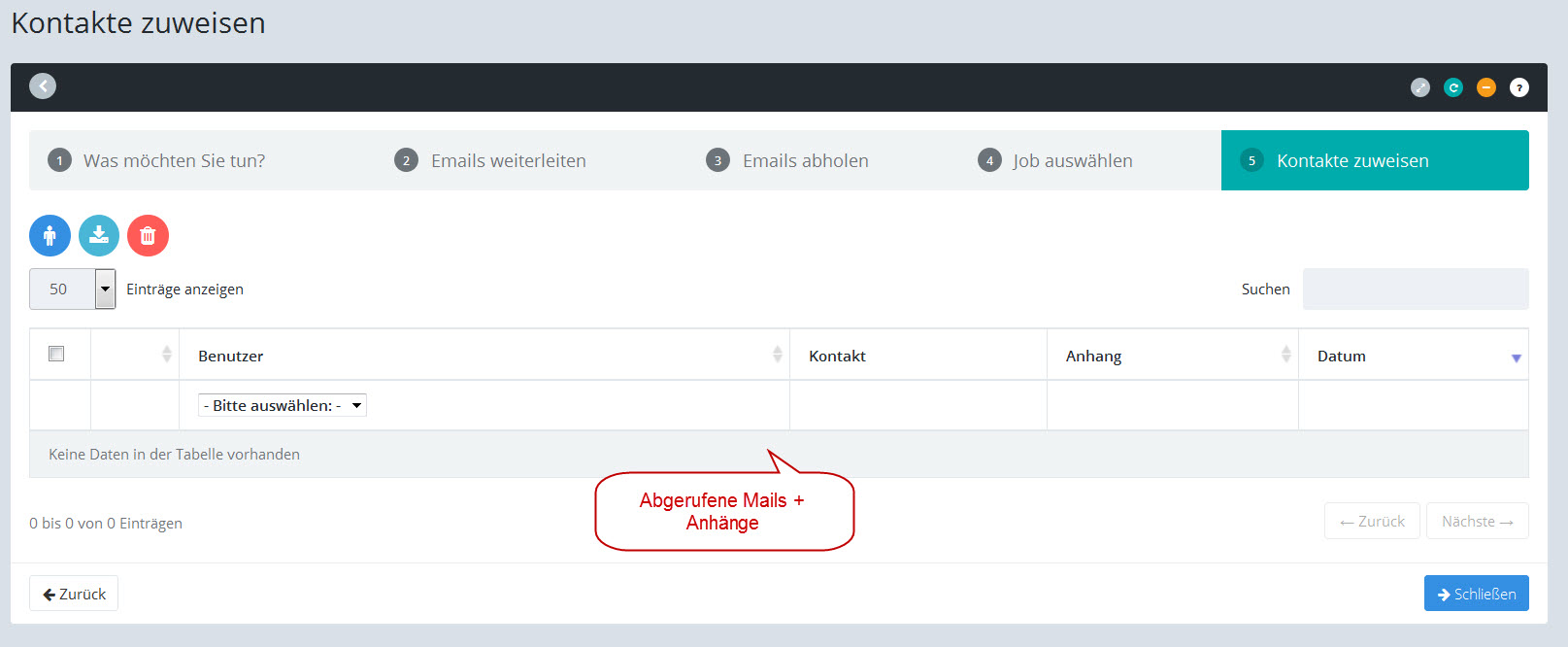Expand the 'Bitte auswählen' user filter dropdown
The width and height of the screenshot is (1568, 647).
pyautogui.click(x=283, y=406)
